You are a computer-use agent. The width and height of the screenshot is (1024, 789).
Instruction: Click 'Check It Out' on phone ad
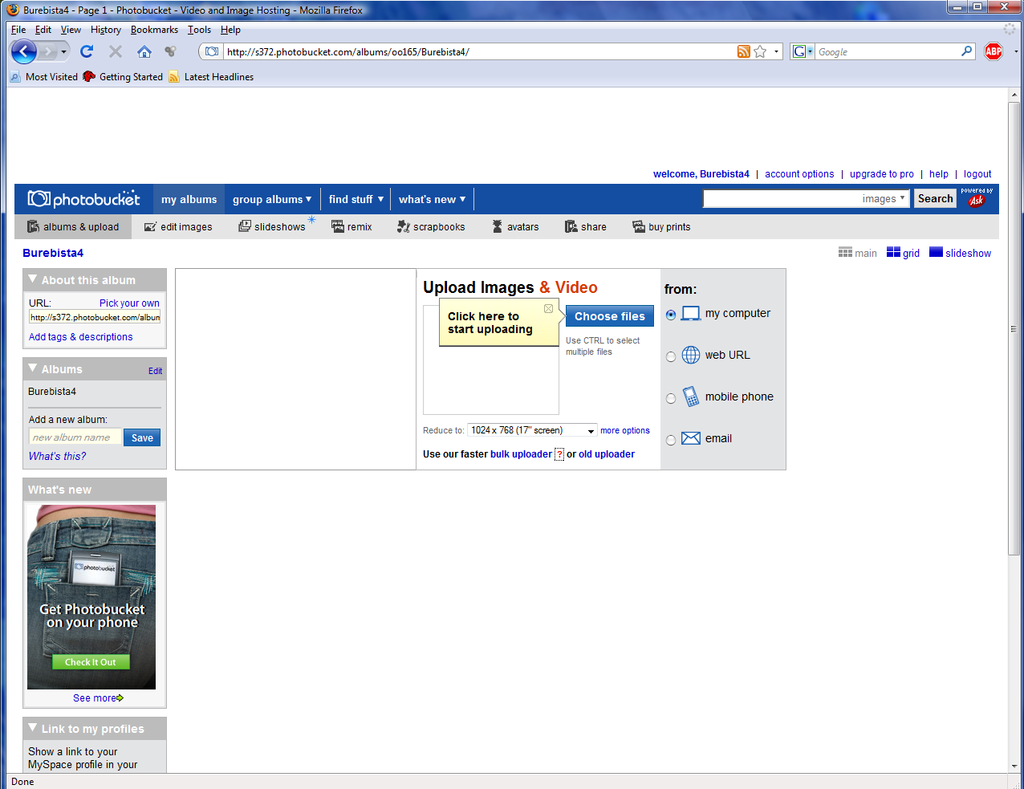coord(91,662)
